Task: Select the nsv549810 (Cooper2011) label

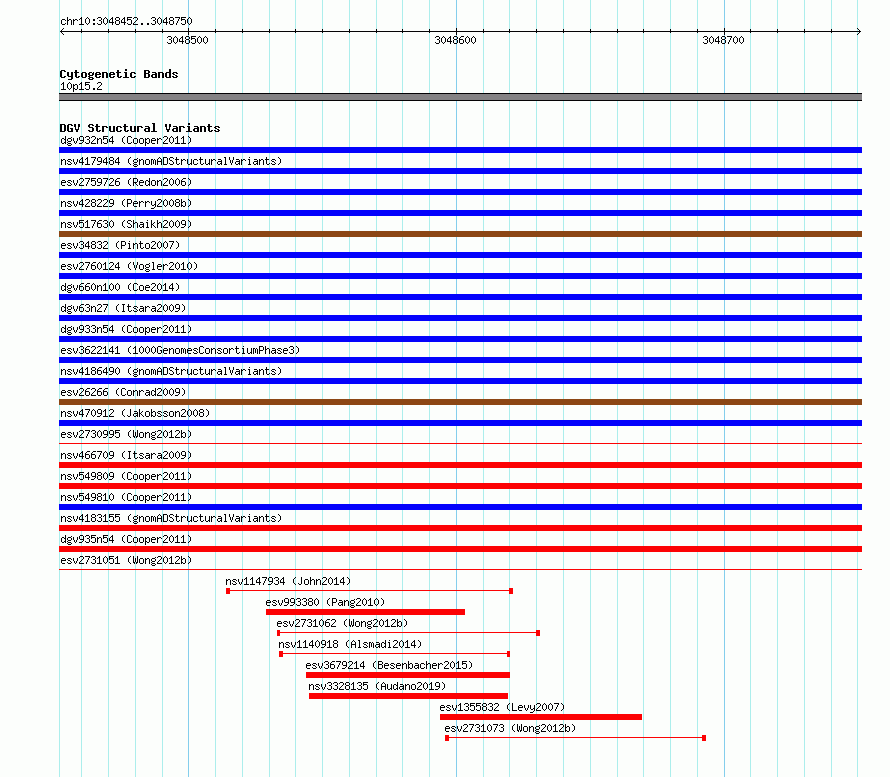Action: pos(126,497)
